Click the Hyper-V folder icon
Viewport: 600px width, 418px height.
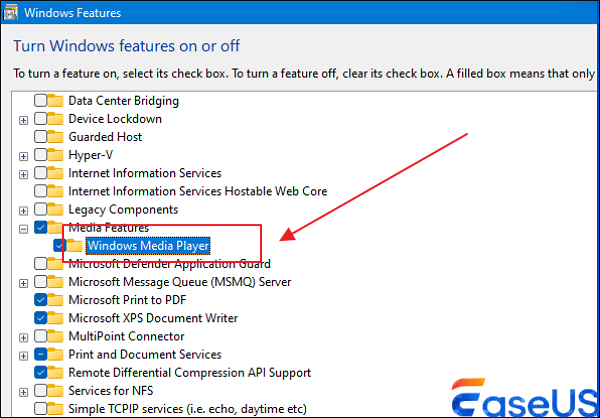(x=57, y=155)
